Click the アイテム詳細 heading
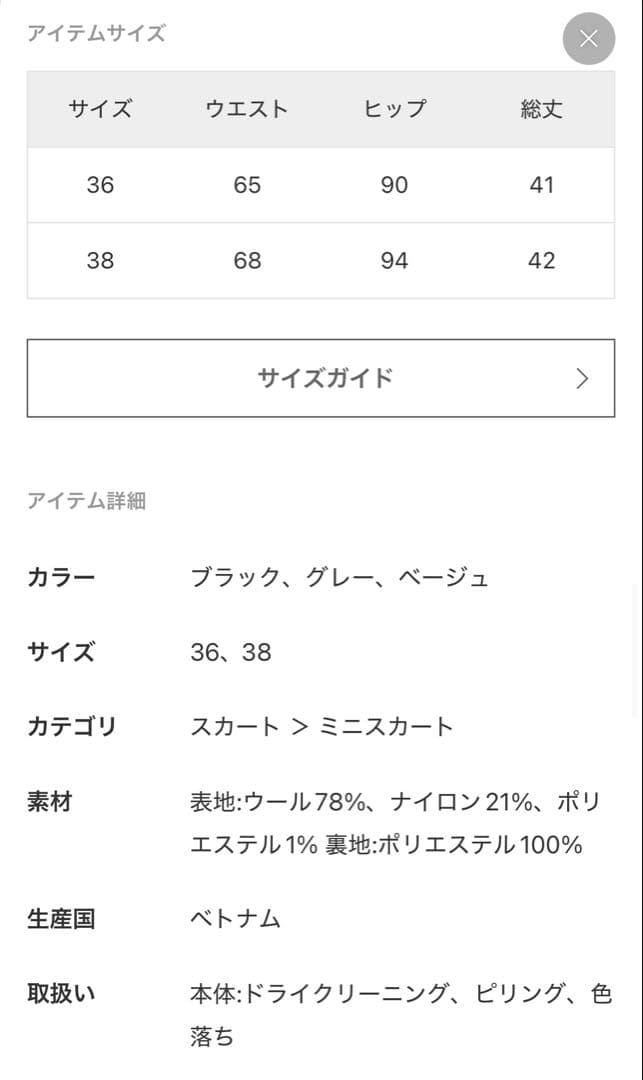 click(87, 501)
